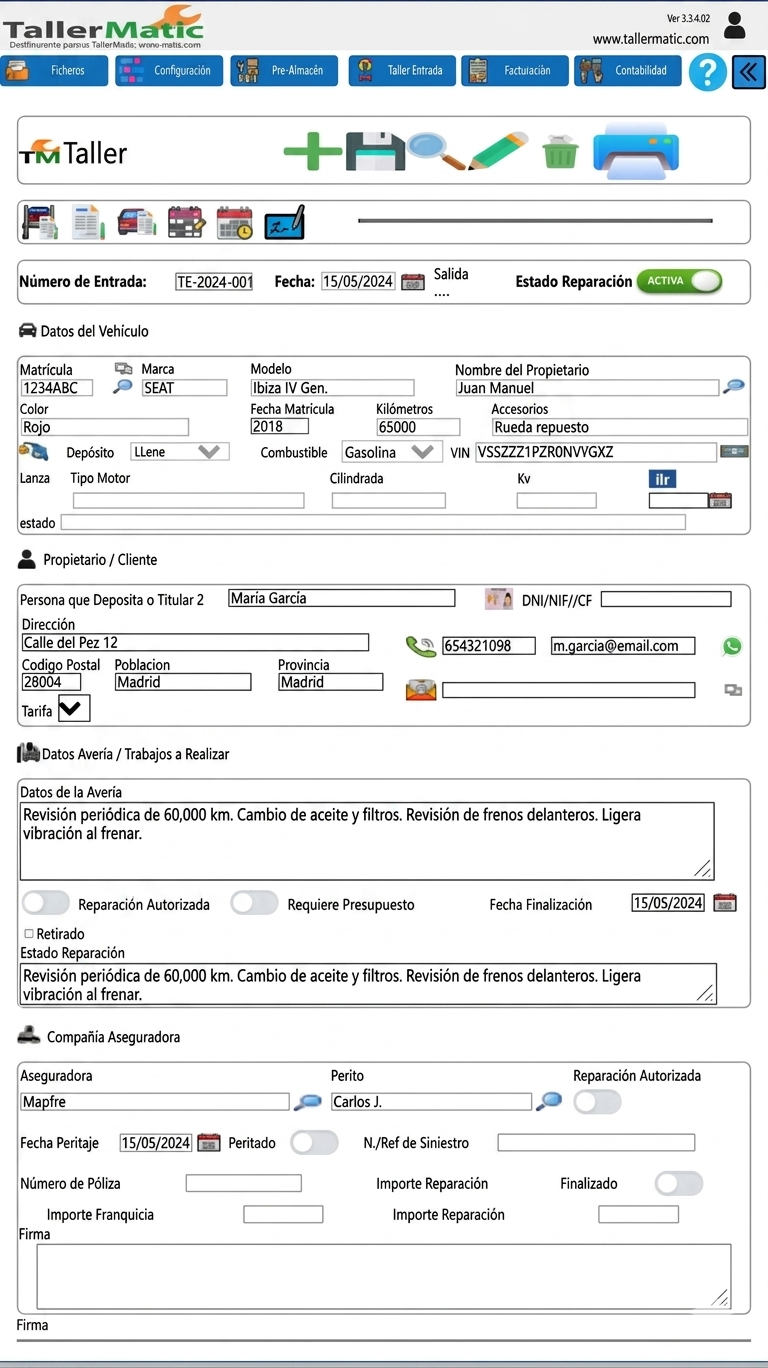Click first invoice document icon in second toolbar
Screen dimensions: 768x1368
(39, 222)
